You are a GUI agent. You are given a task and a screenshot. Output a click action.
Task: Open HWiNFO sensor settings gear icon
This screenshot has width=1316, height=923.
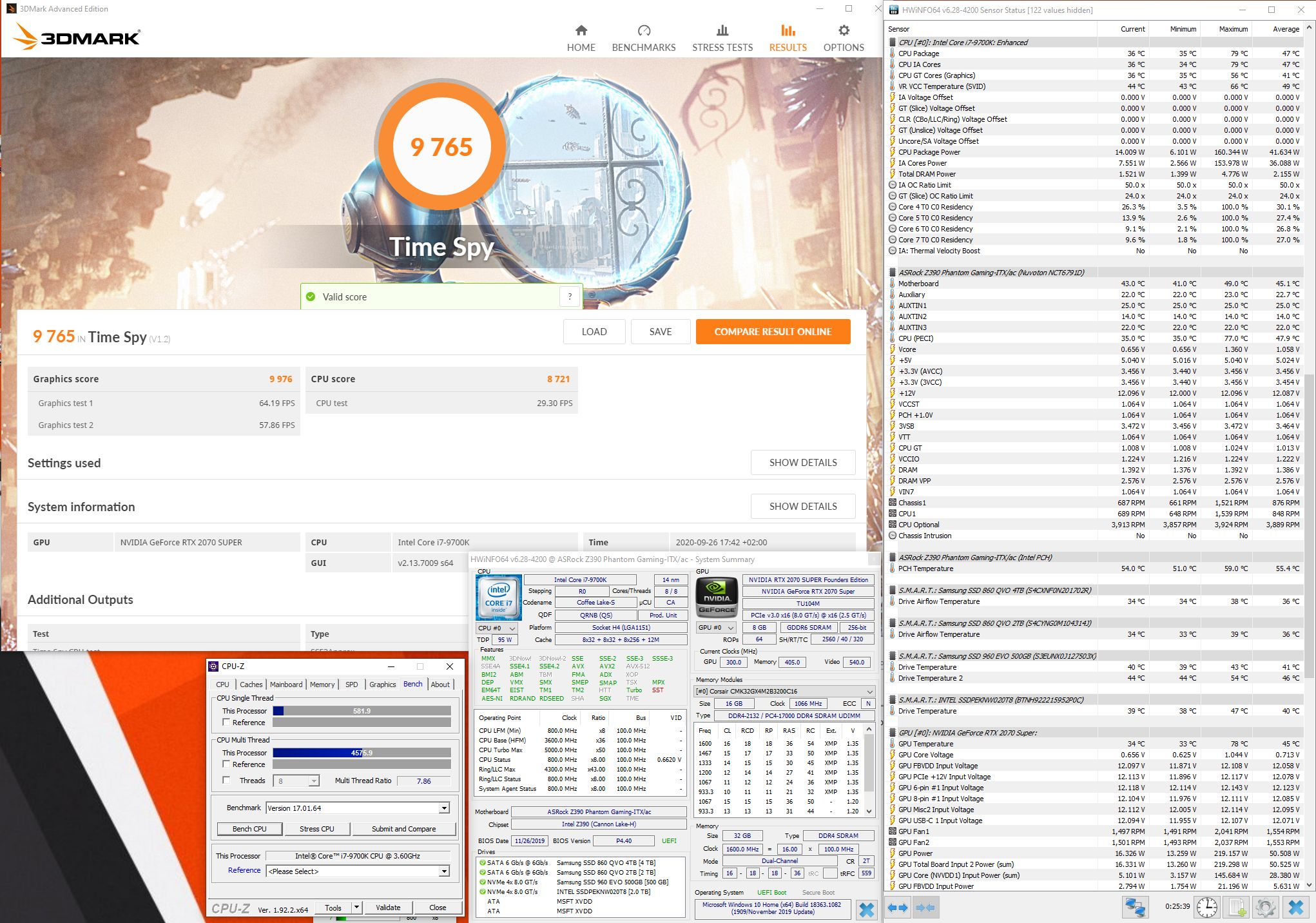pos(1266,908)
